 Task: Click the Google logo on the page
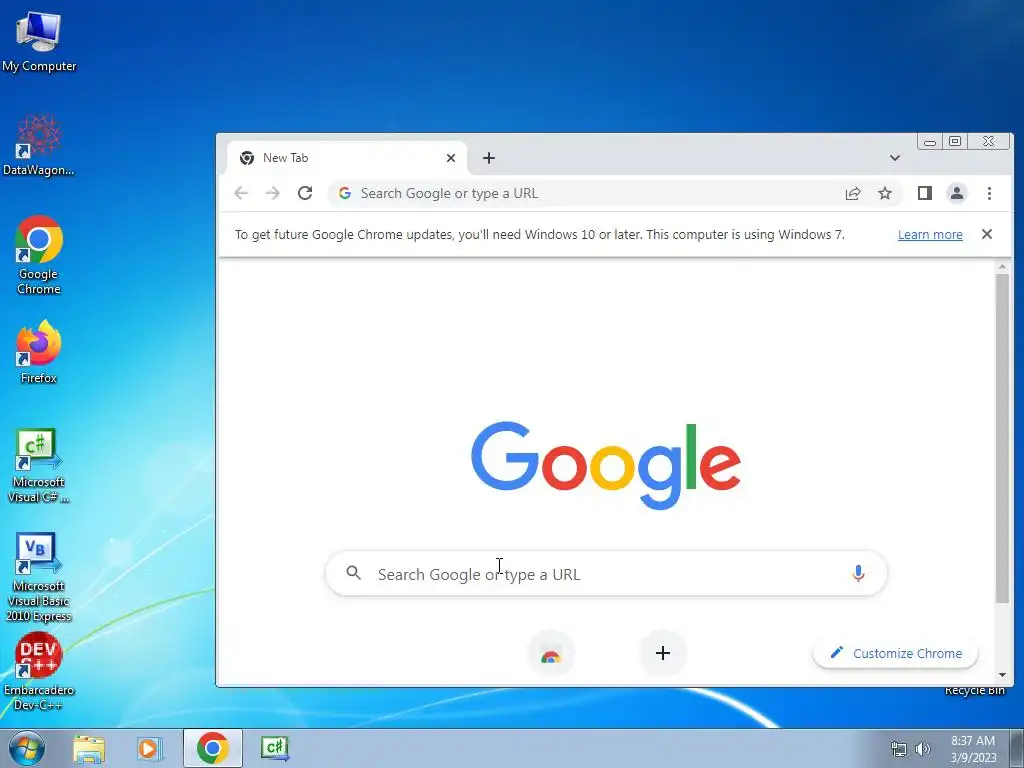point(605,465)
